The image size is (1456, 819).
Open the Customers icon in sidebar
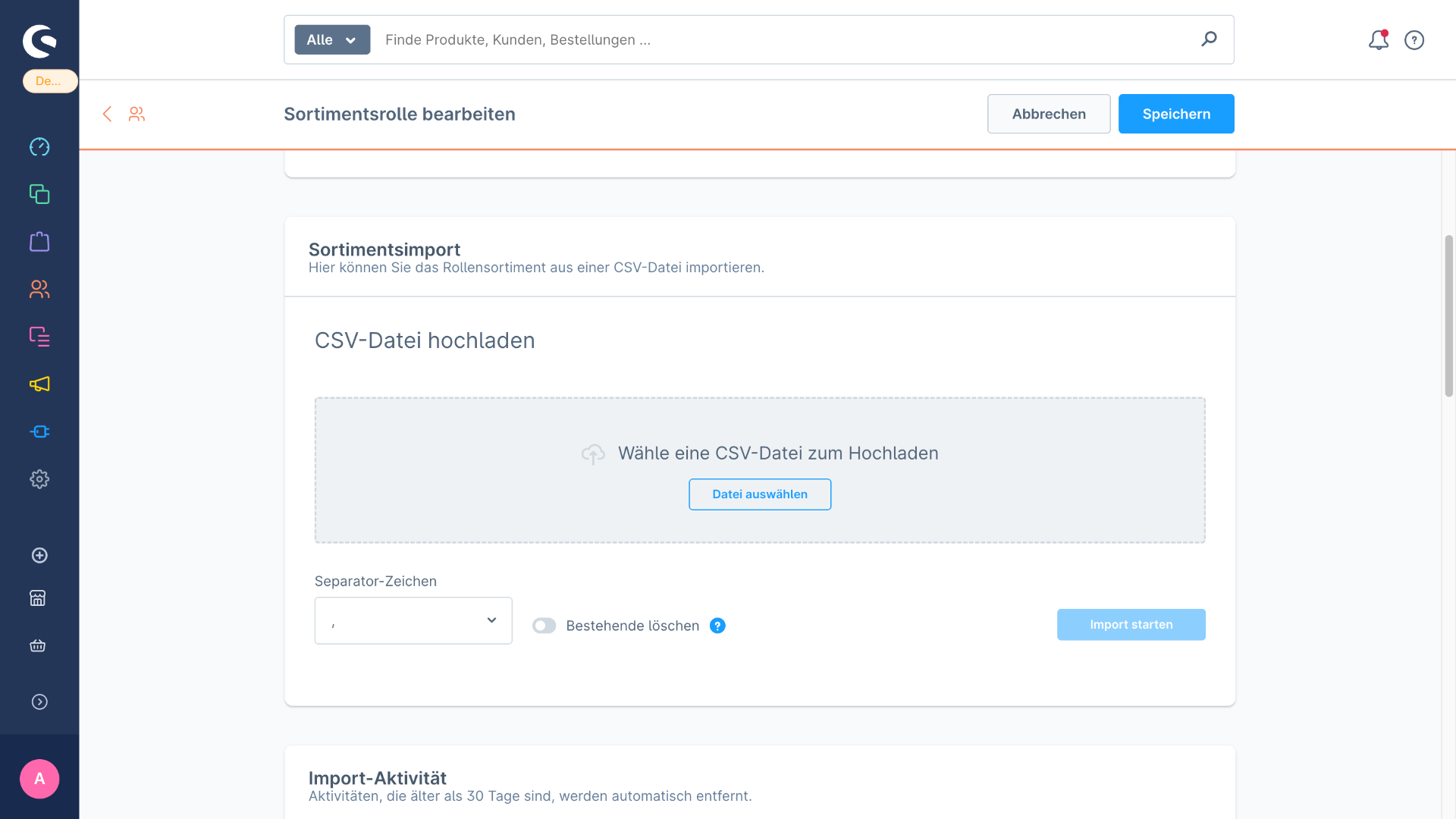click(39, 289)
